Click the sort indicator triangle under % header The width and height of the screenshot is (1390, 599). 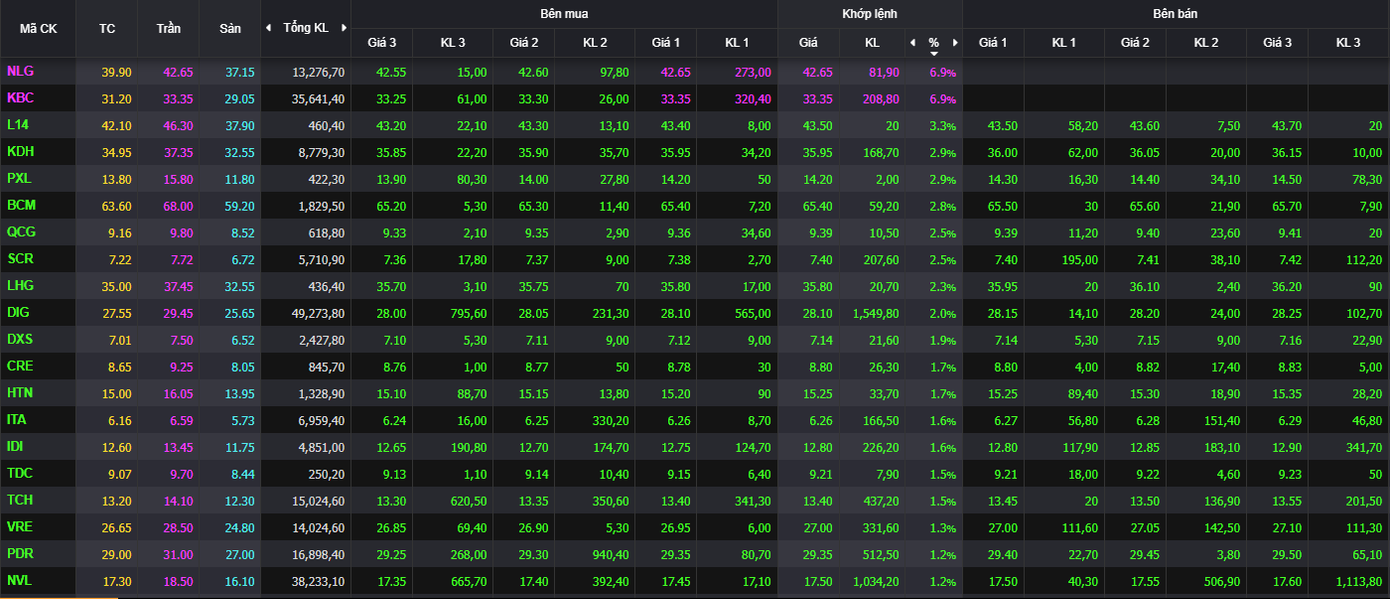tap(934, 53)
